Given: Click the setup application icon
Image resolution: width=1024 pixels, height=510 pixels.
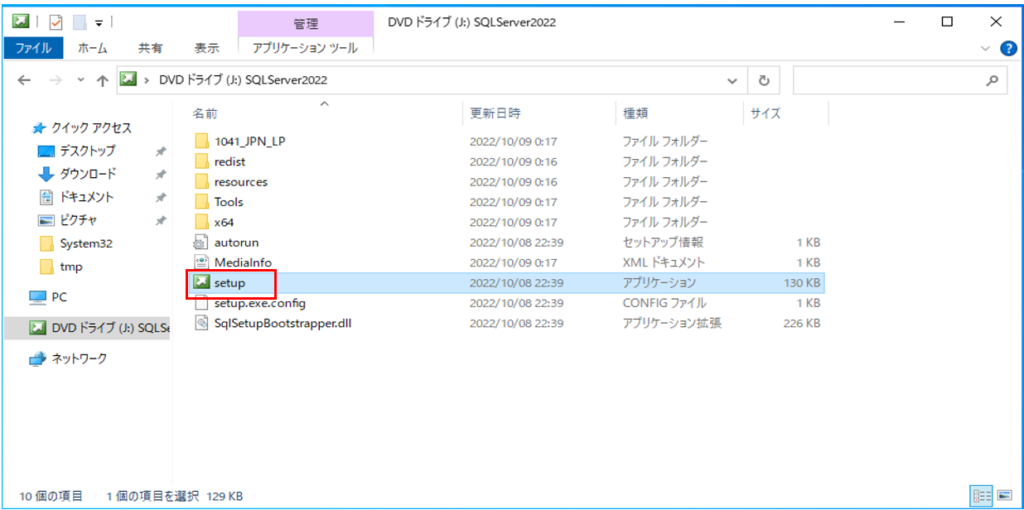Looking at the screenshot, I should coord(201,283).
